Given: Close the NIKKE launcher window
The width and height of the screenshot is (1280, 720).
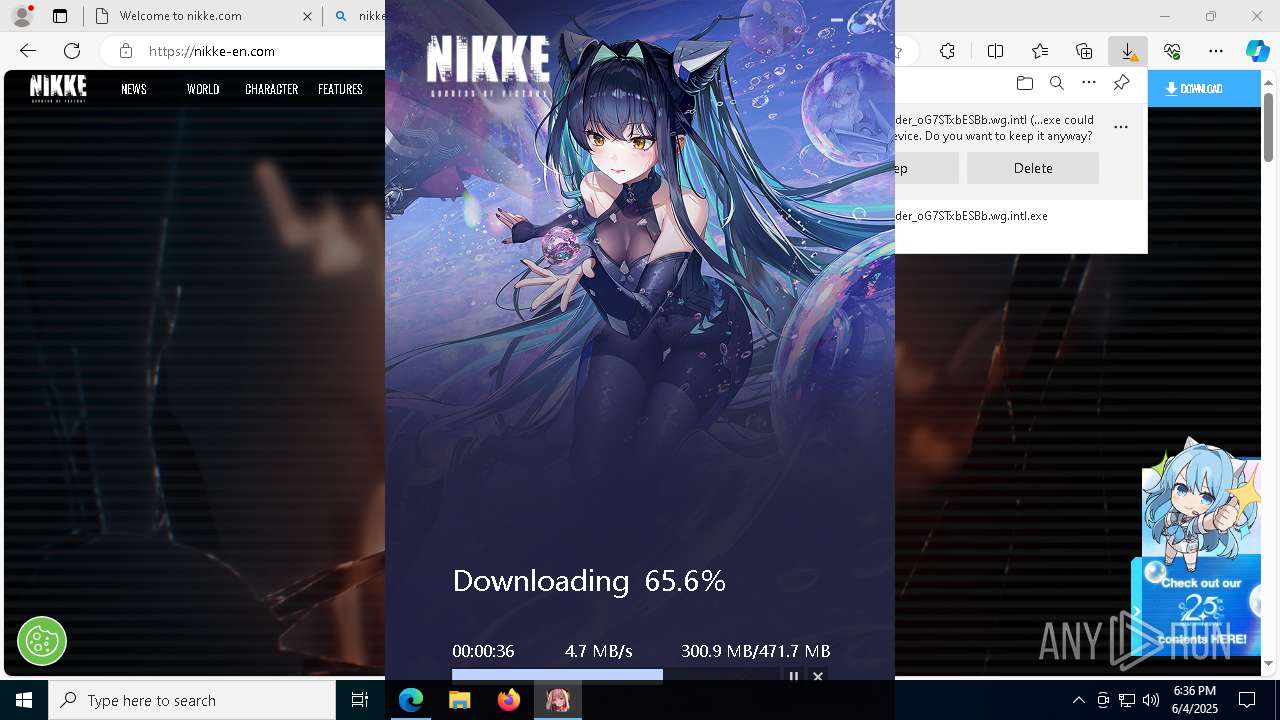Looking at the screenshot, I should click(x=871, y=19).
